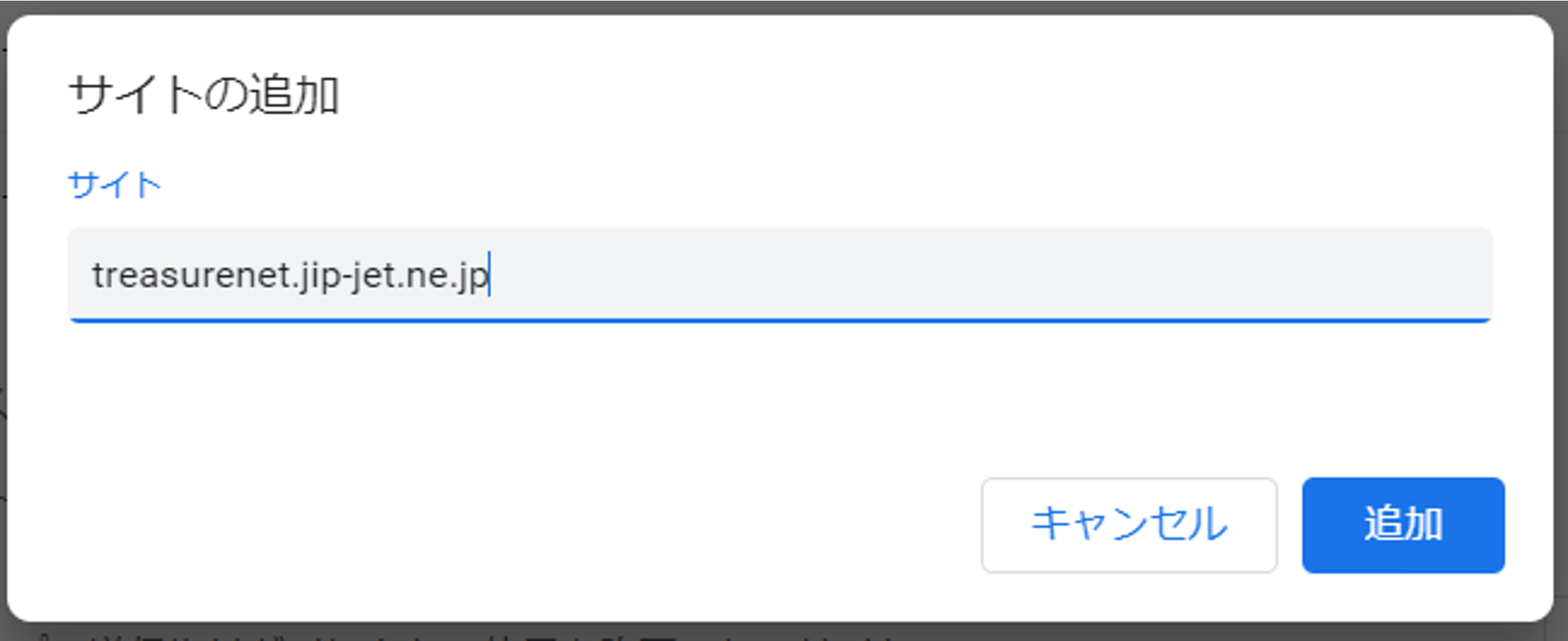Click the blue underline of site field
This screenshot has height=641, width=1568.
tap(780, 320)
